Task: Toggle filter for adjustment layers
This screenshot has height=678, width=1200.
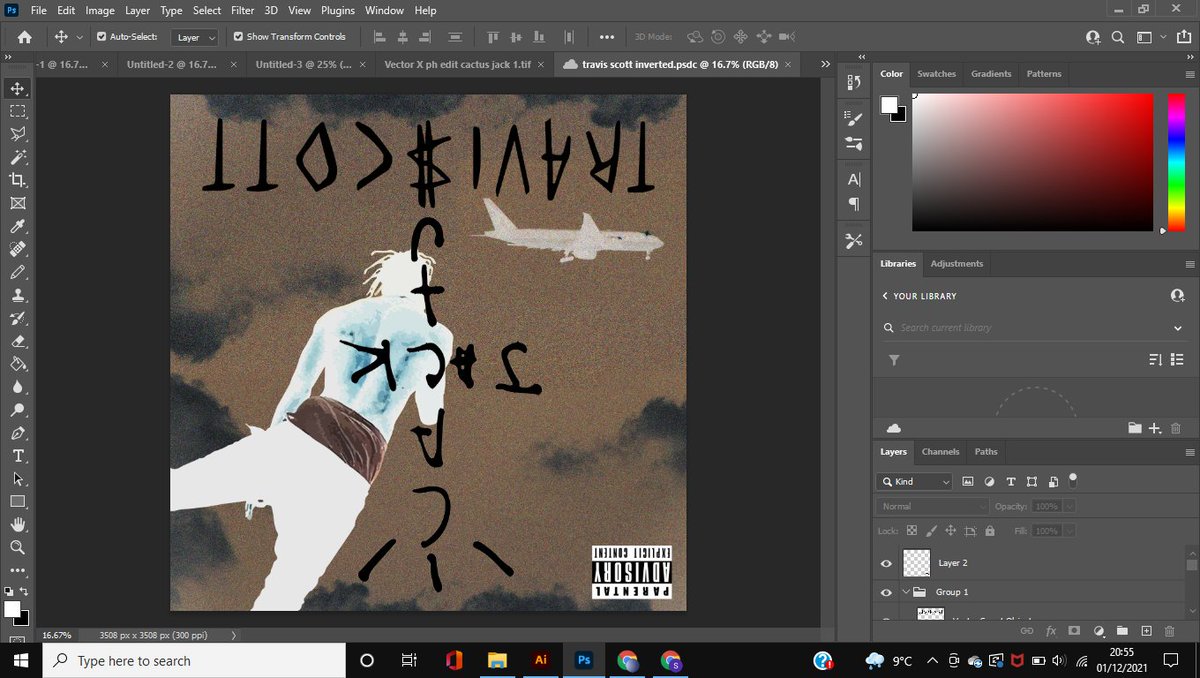Action: [x=989, y=481]
